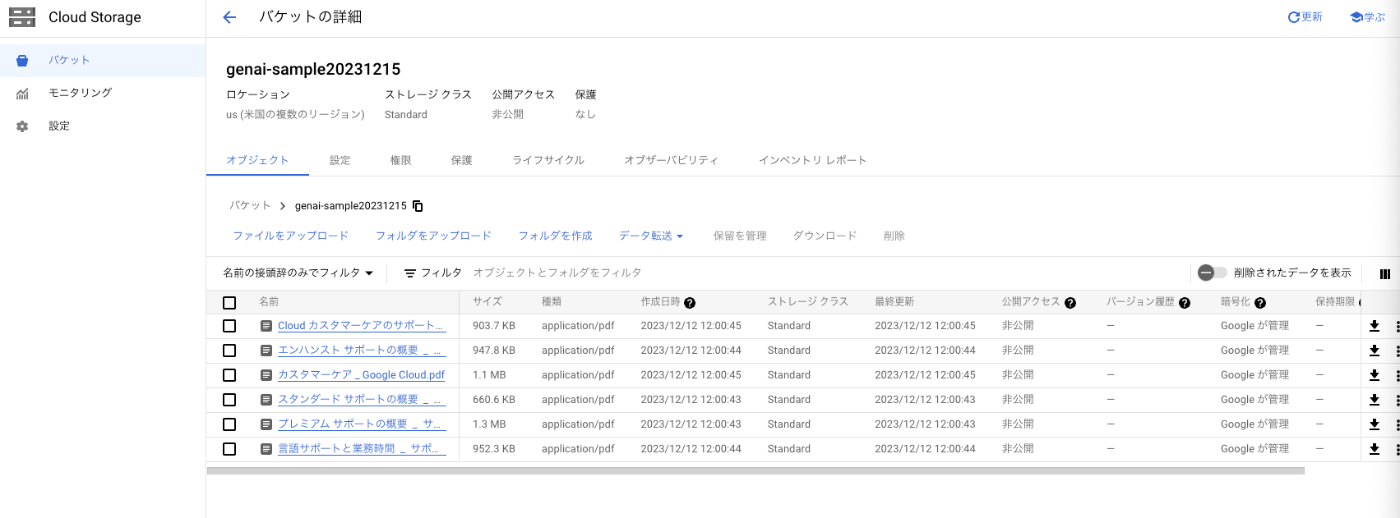
Task: Click the 1.3 MB size cell
Action: [x=488, y=424]
